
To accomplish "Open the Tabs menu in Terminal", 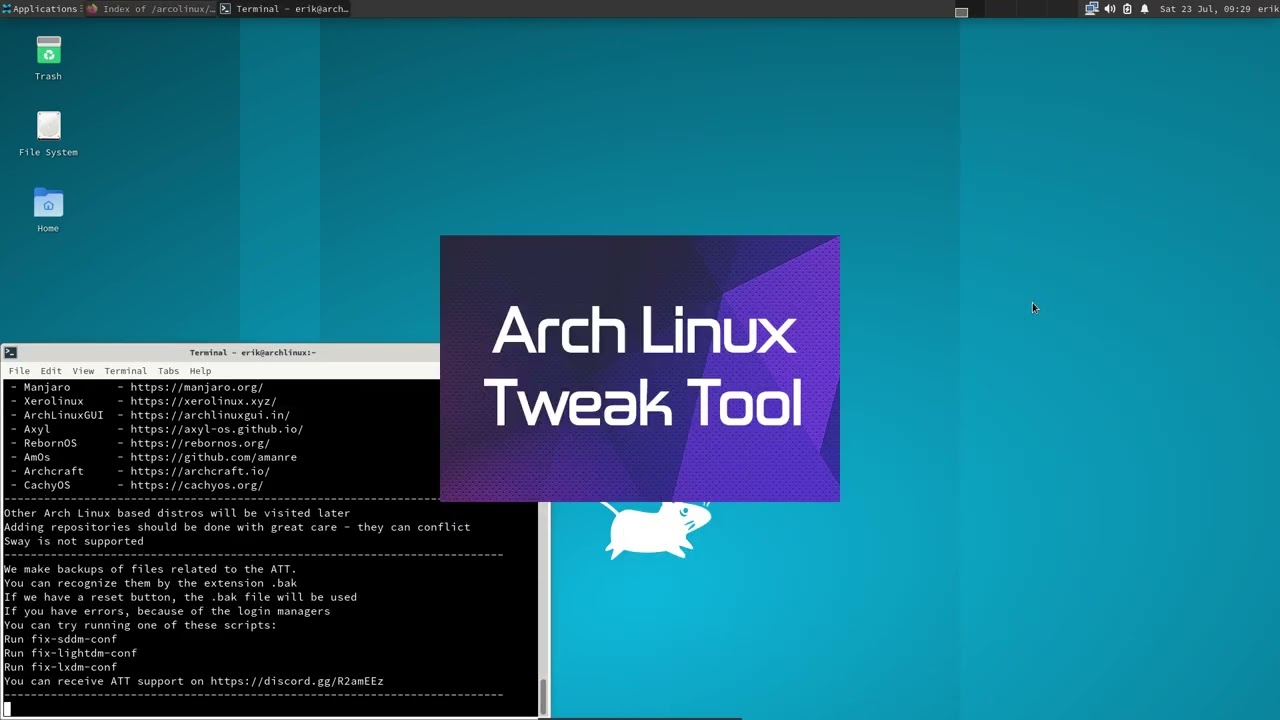I will 168,371.
